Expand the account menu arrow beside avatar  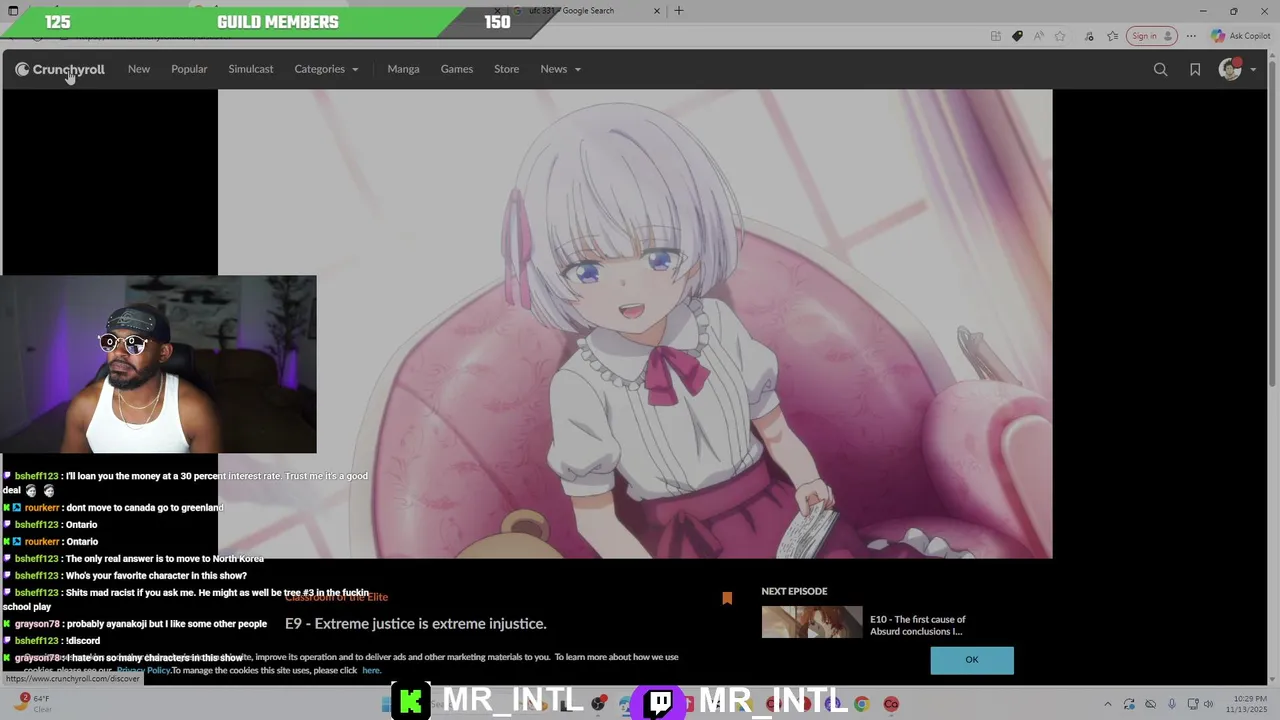[x=1253, y=70]
